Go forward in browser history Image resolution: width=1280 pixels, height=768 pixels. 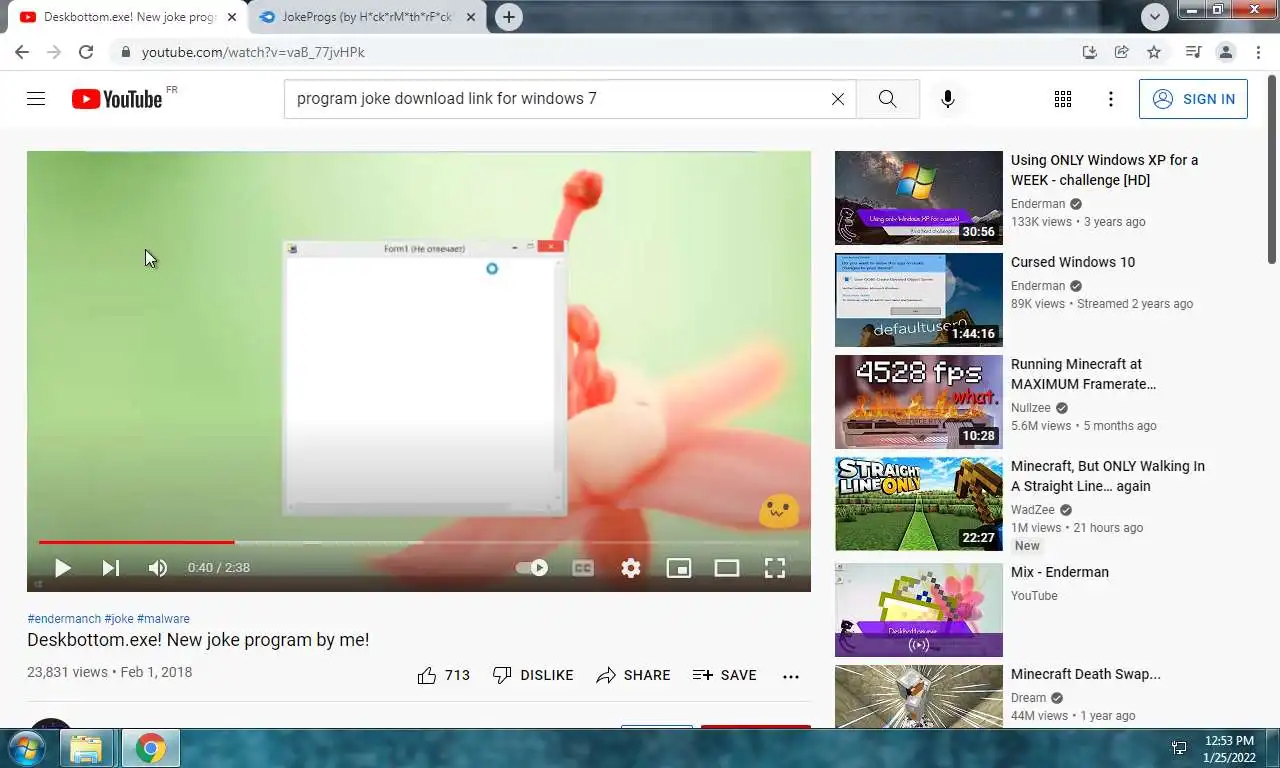(54, 52)
